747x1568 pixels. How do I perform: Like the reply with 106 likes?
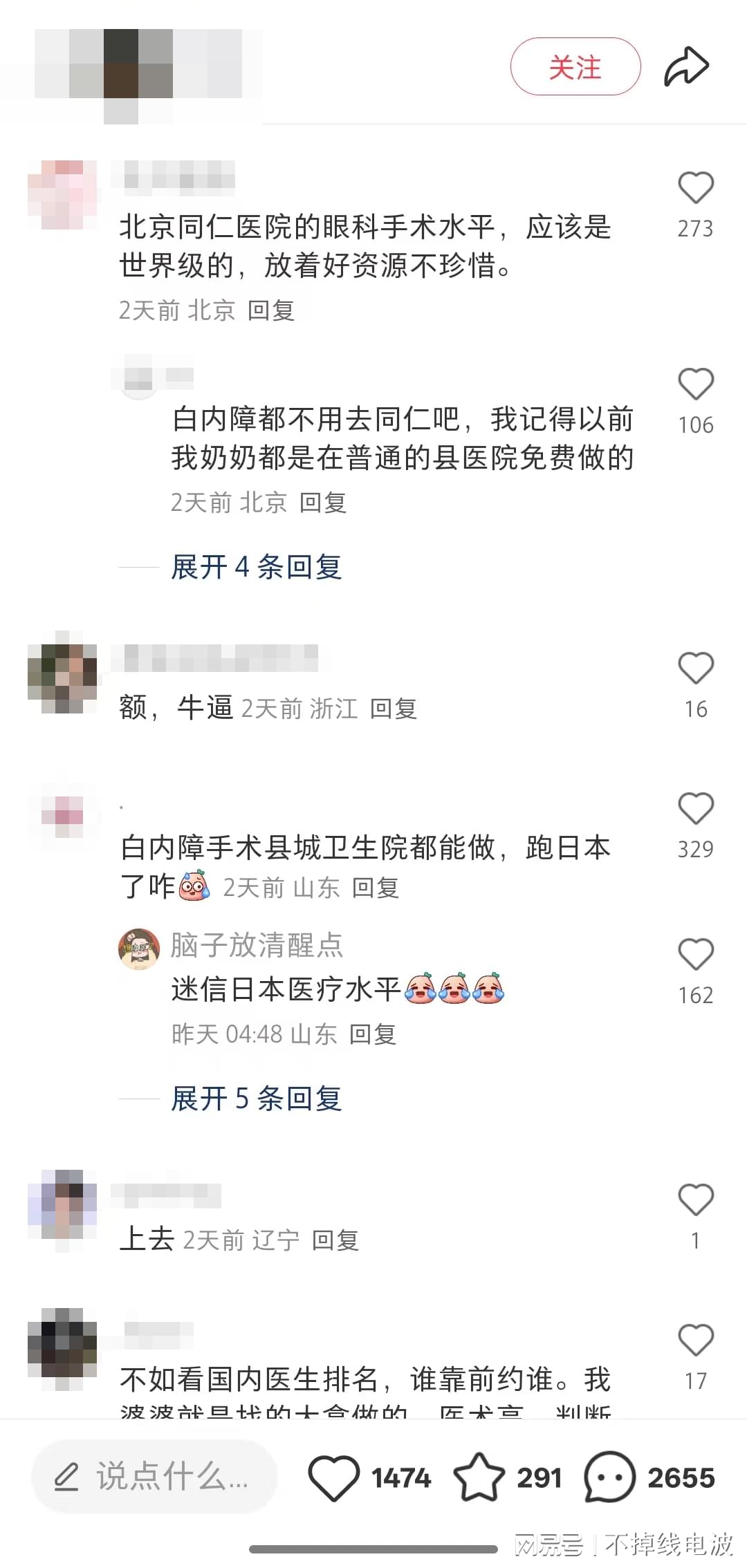point(695,384)
